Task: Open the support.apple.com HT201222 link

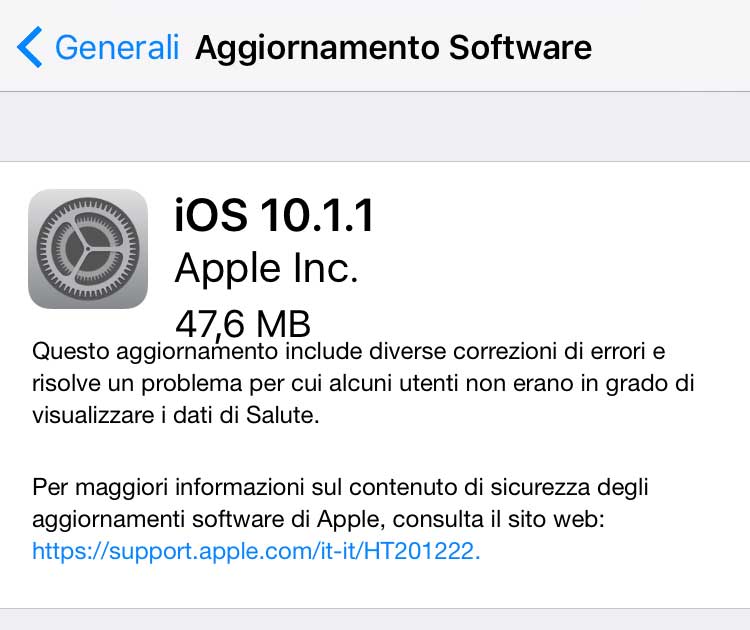Action: pyautogui.click(x=256, y=551)
